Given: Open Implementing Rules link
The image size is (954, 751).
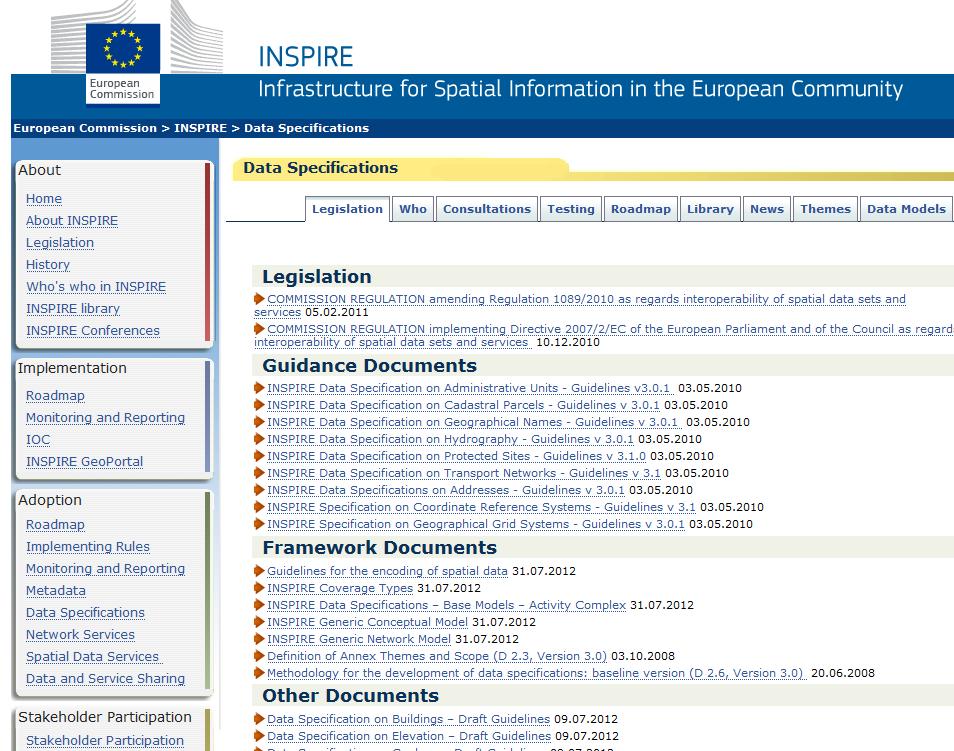Looking at the screenshot, I should [x=88, y=547].
